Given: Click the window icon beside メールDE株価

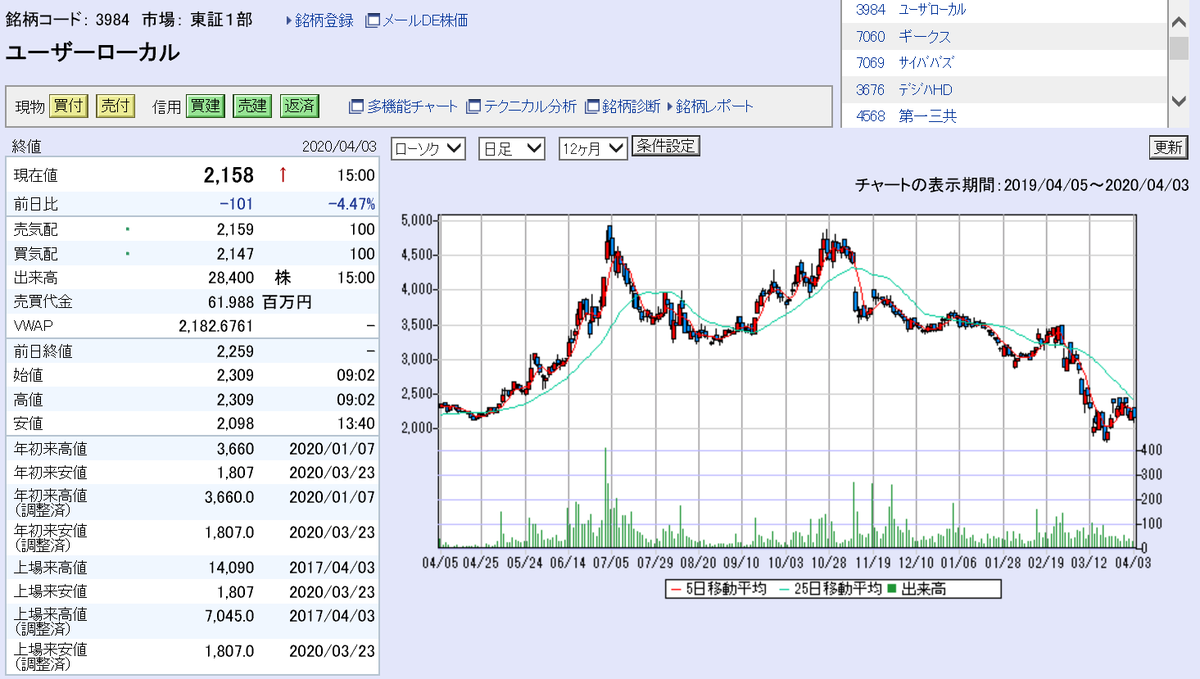Looking at the screenshot, I should click(373, 20).
